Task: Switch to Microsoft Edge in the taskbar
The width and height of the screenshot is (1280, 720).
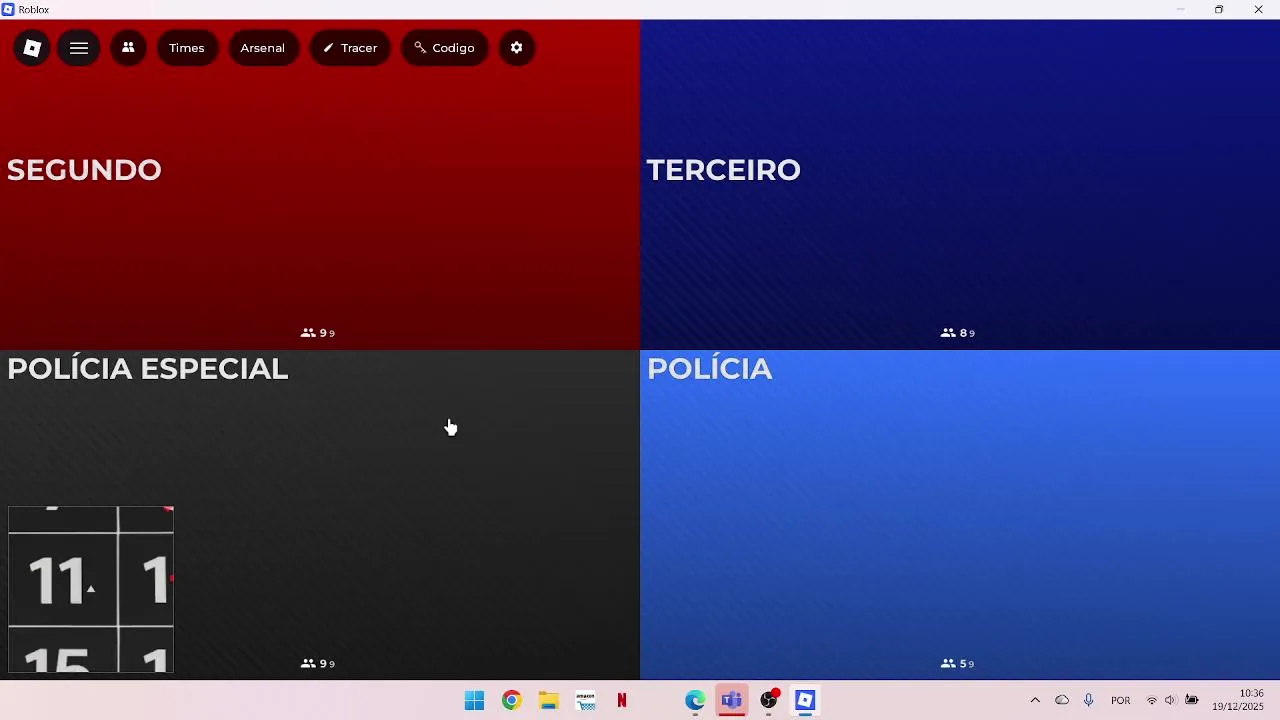Action: click(695, 701)
